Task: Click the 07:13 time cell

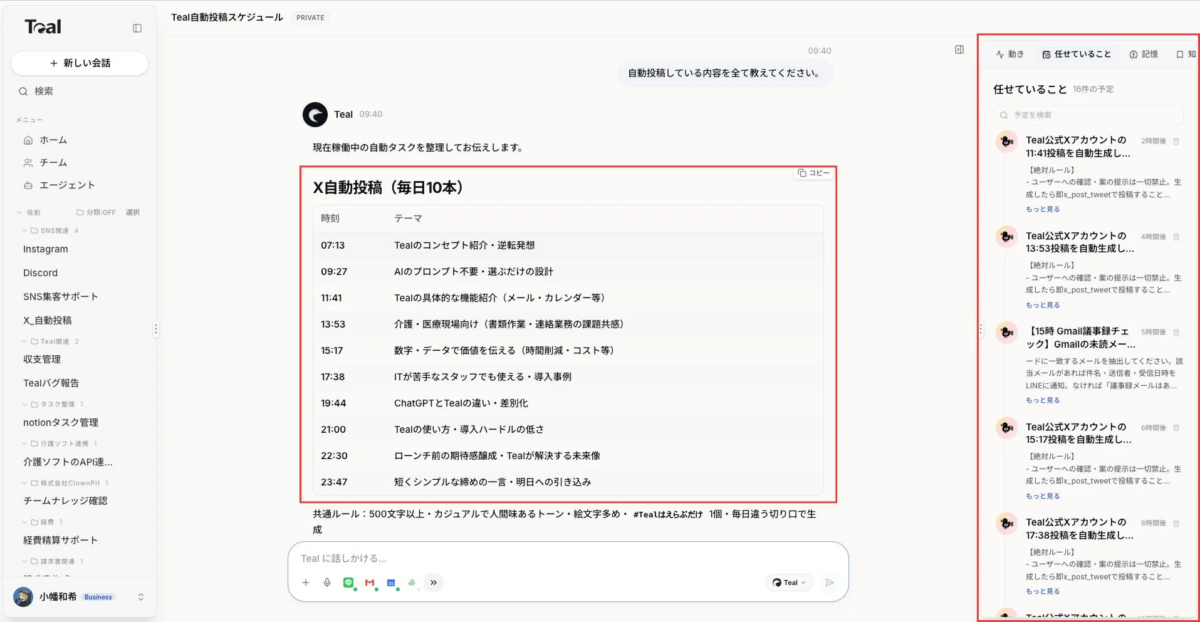Action: tap(333, 245)
